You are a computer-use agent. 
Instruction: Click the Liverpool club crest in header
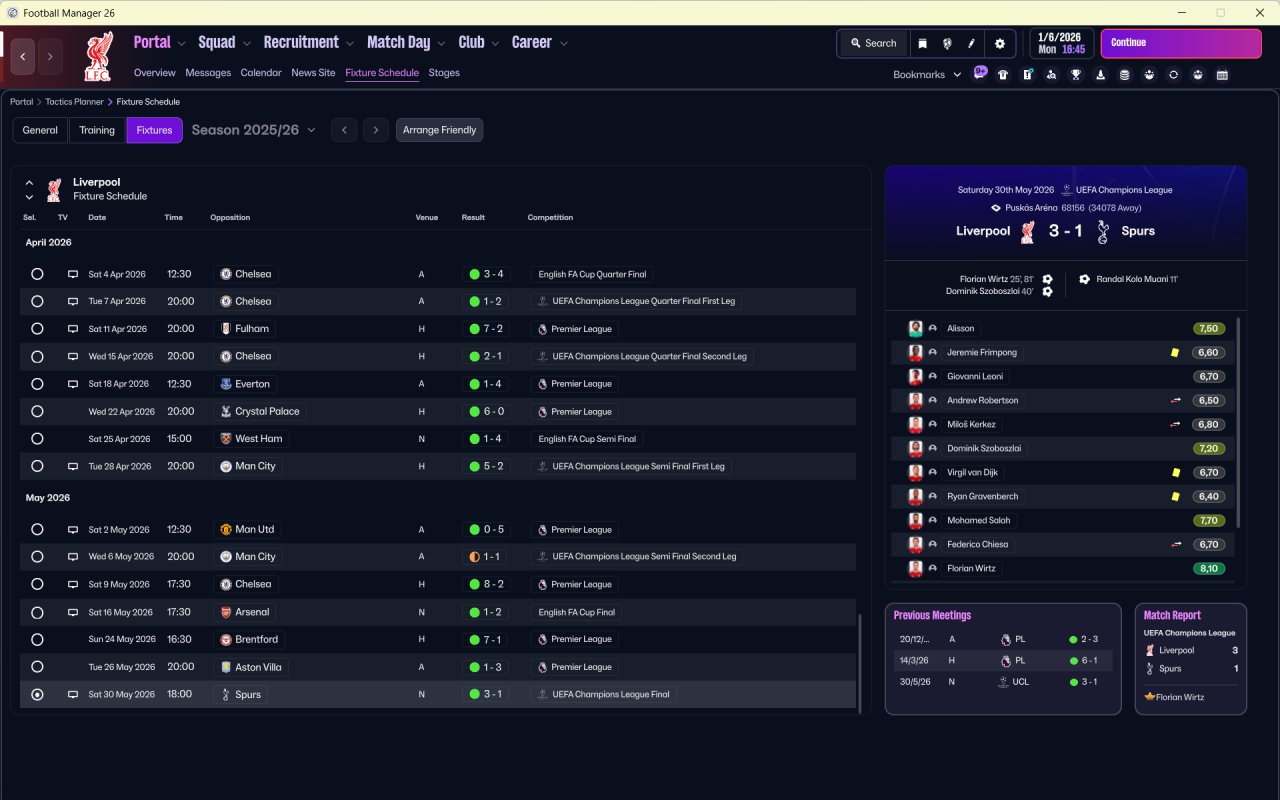click(98, 56)
